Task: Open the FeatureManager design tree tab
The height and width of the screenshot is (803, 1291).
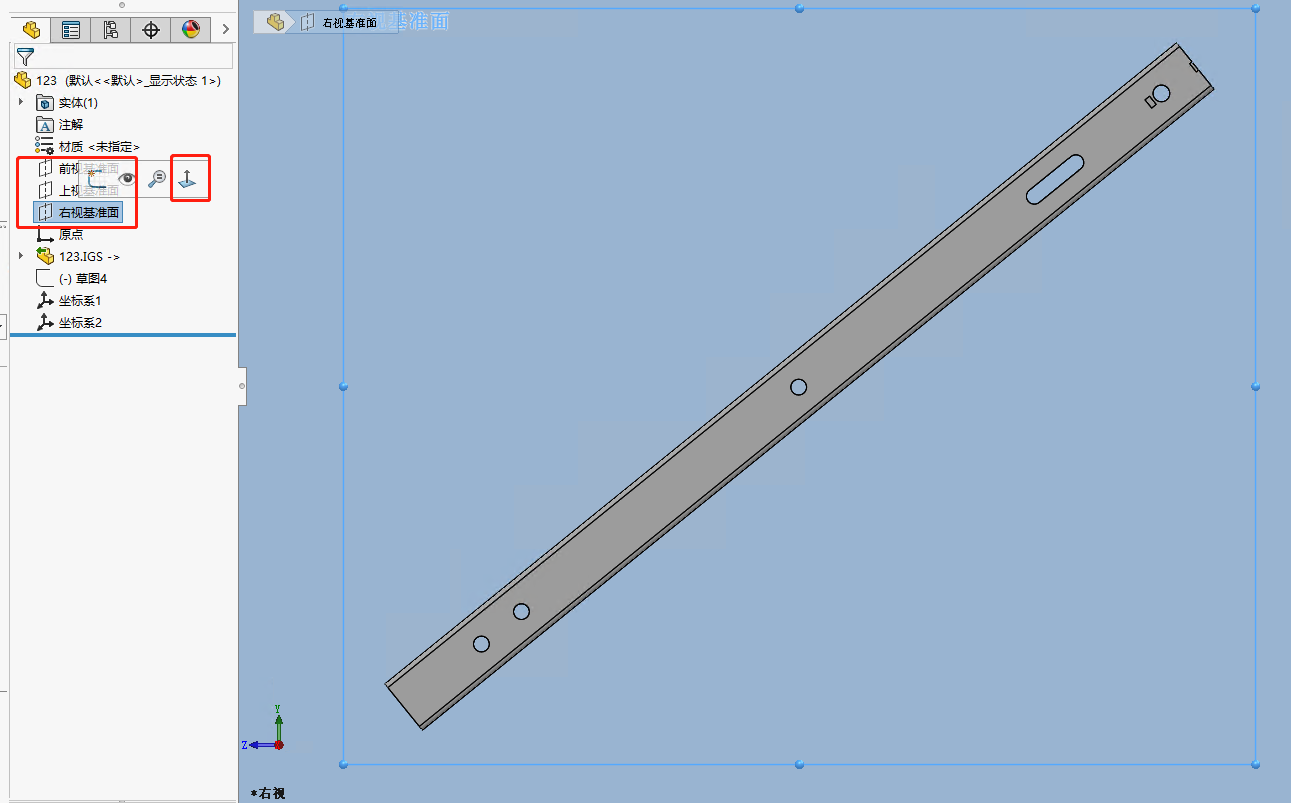Action: click(32, 30)
